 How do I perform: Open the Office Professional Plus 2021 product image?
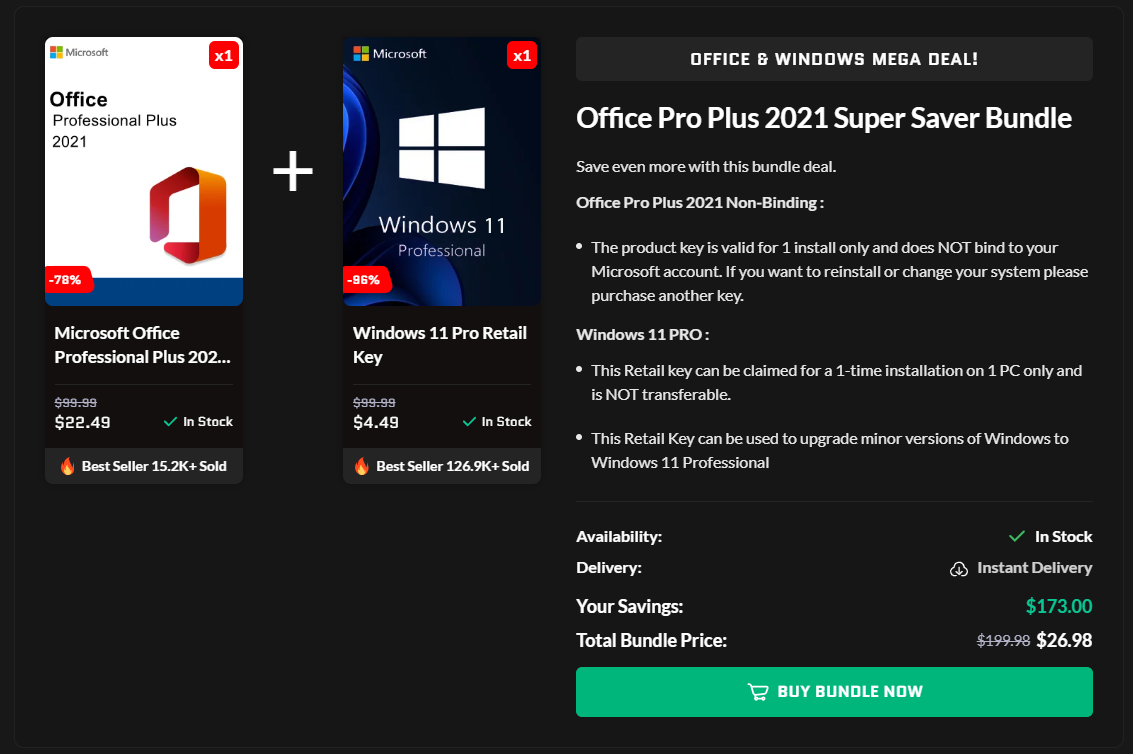[144, 171]
